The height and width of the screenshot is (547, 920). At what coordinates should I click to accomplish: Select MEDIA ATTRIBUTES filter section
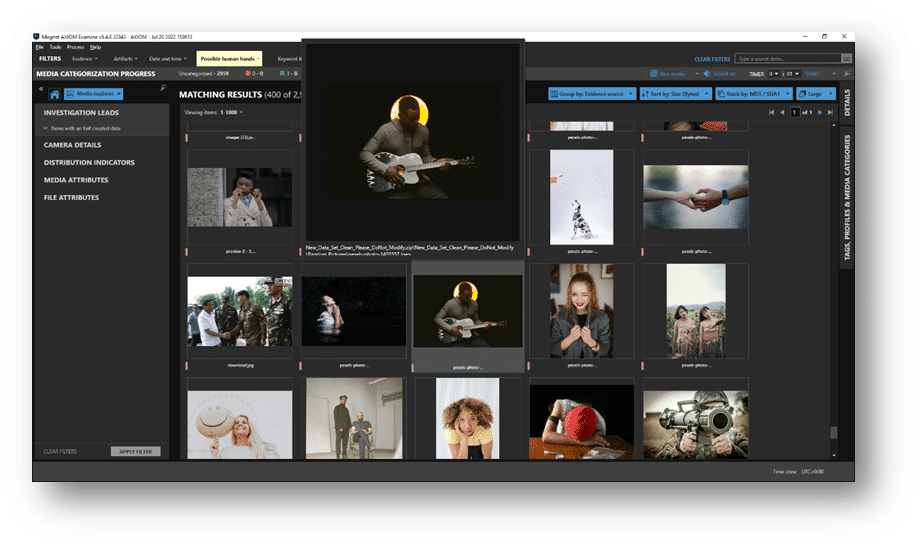[76, 180]
